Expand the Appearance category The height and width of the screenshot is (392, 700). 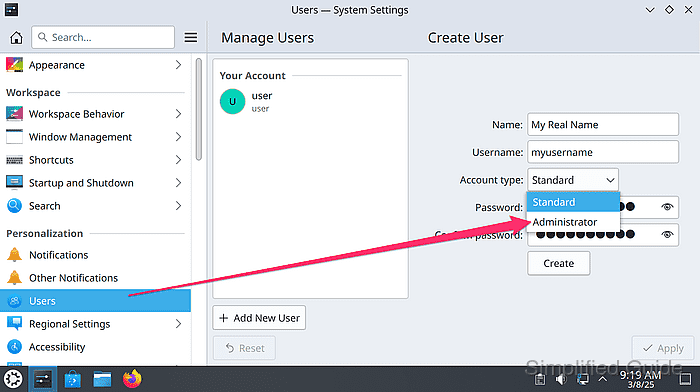coord(96,65)
